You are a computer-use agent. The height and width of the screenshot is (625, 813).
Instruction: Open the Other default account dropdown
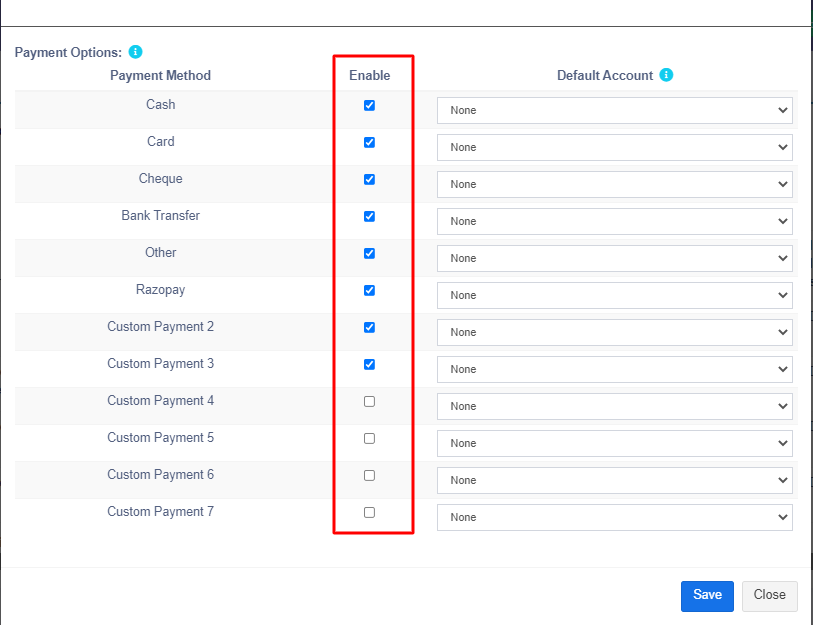(x=614, y=258)
